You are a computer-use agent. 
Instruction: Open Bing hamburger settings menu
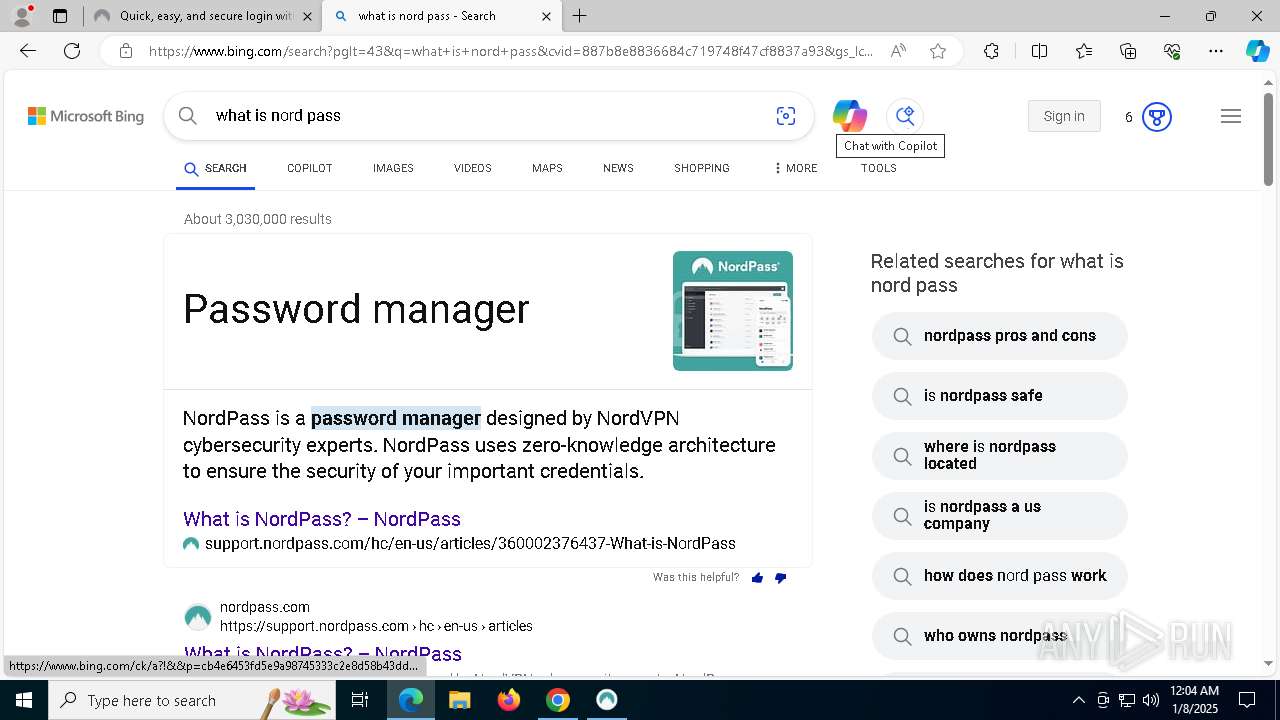(x=1231, y=116)
